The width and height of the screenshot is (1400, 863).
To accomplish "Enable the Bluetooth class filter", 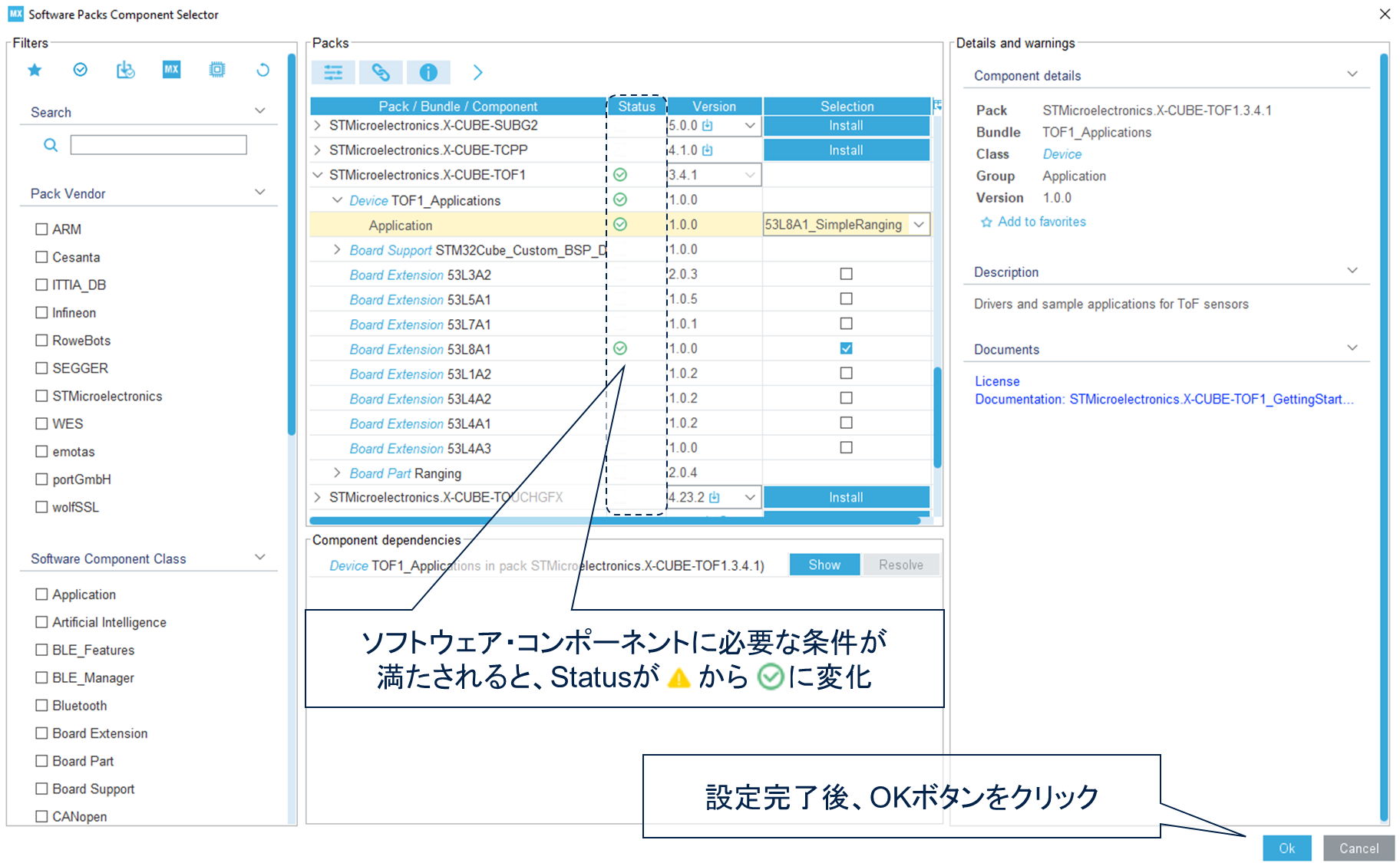I will 41,706.
